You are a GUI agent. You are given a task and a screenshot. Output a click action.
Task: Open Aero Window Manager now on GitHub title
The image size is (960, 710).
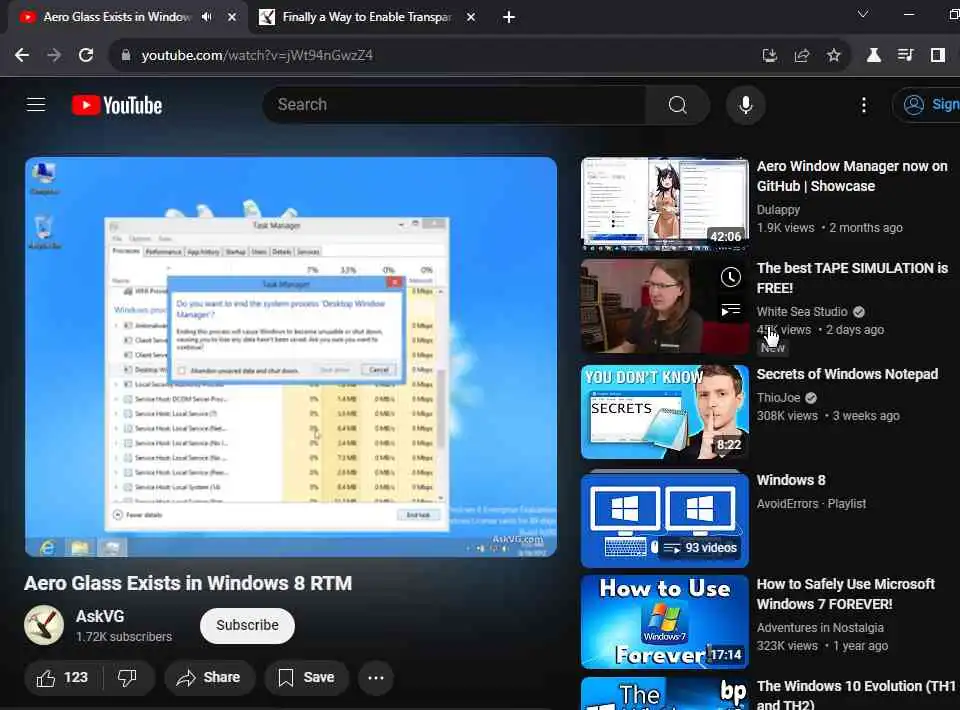(x=852, y=176)
